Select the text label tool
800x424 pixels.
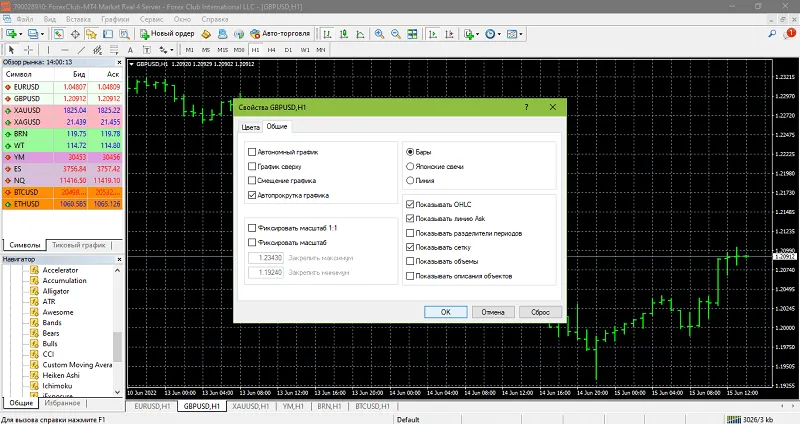click(x=146, y=49)
